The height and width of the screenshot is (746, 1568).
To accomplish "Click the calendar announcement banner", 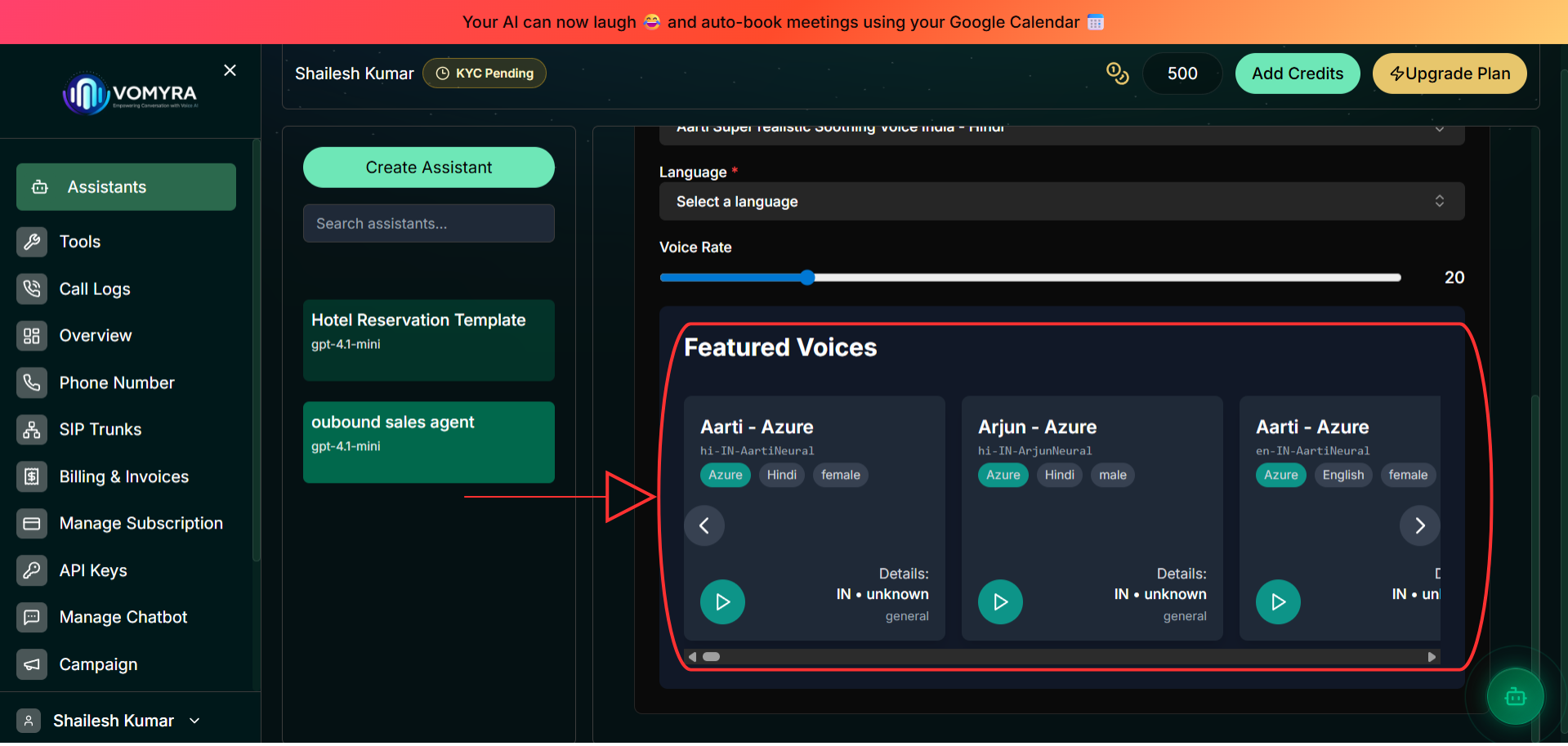I will [784, 22].
